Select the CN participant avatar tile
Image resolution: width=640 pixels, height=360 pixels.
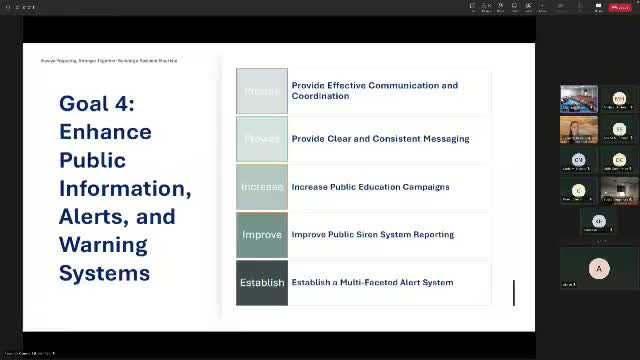579,160
